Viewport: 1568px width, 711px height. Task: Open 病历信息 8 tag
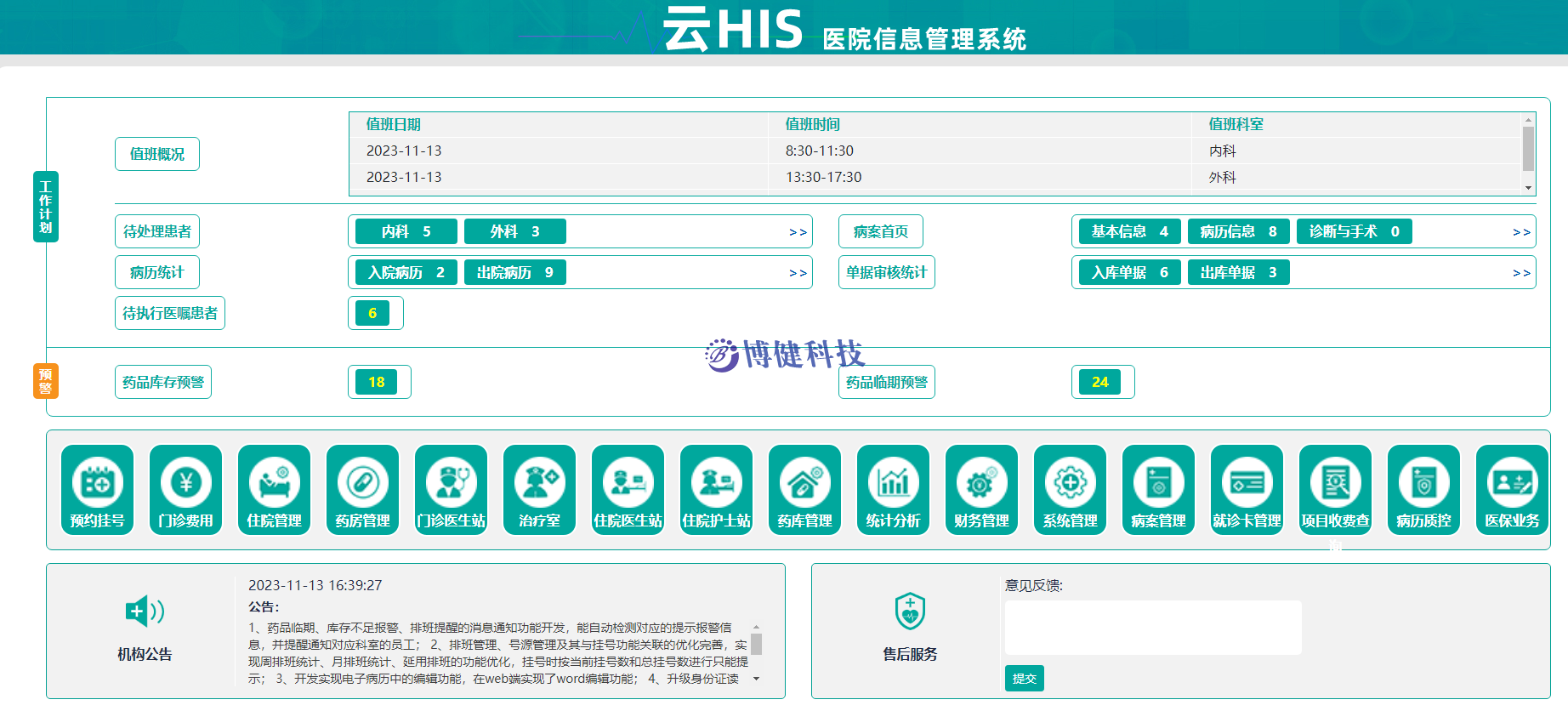[1239, 231]
